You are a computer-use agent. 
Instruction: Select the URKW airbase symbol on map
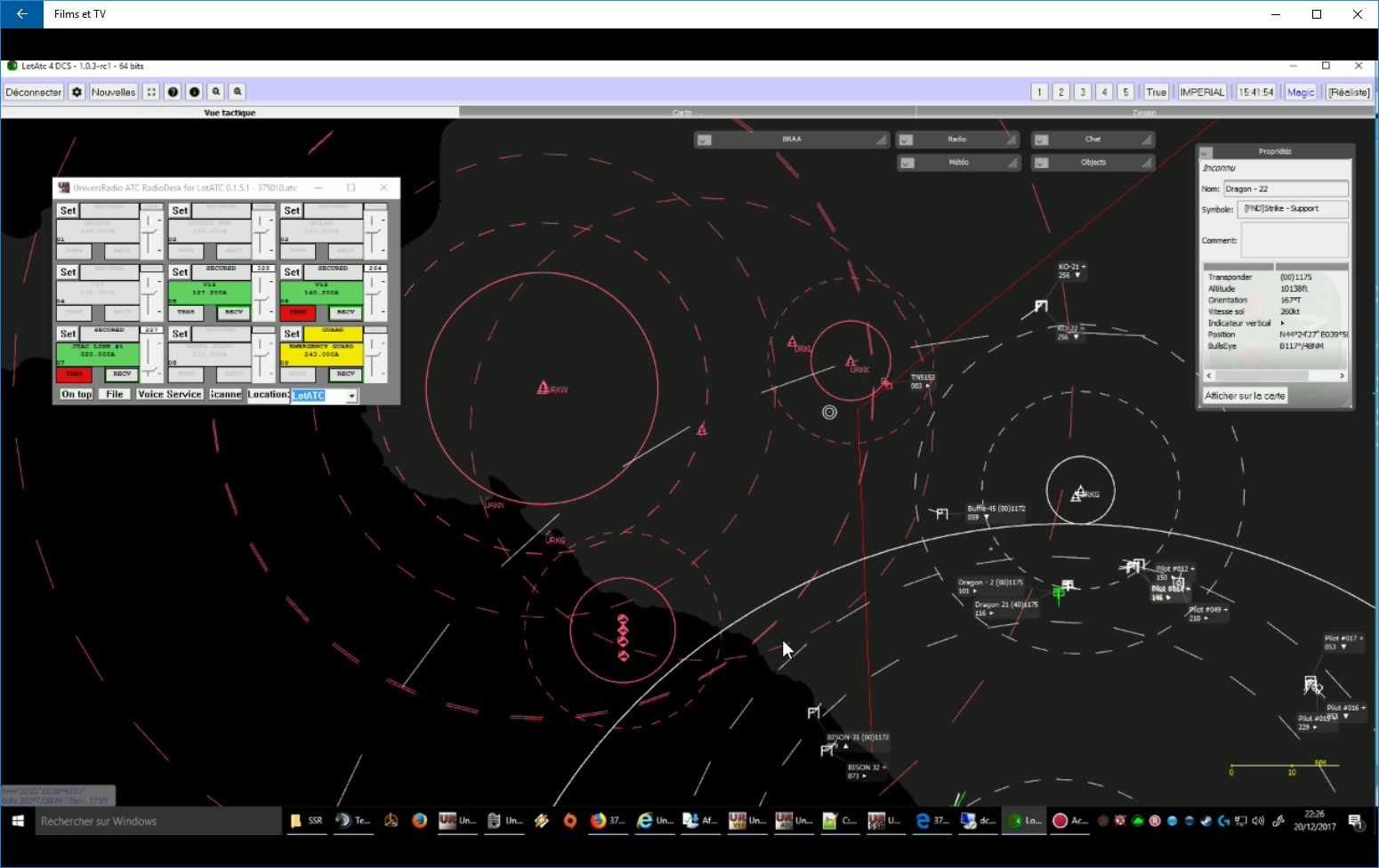click(x=542, y=388)
